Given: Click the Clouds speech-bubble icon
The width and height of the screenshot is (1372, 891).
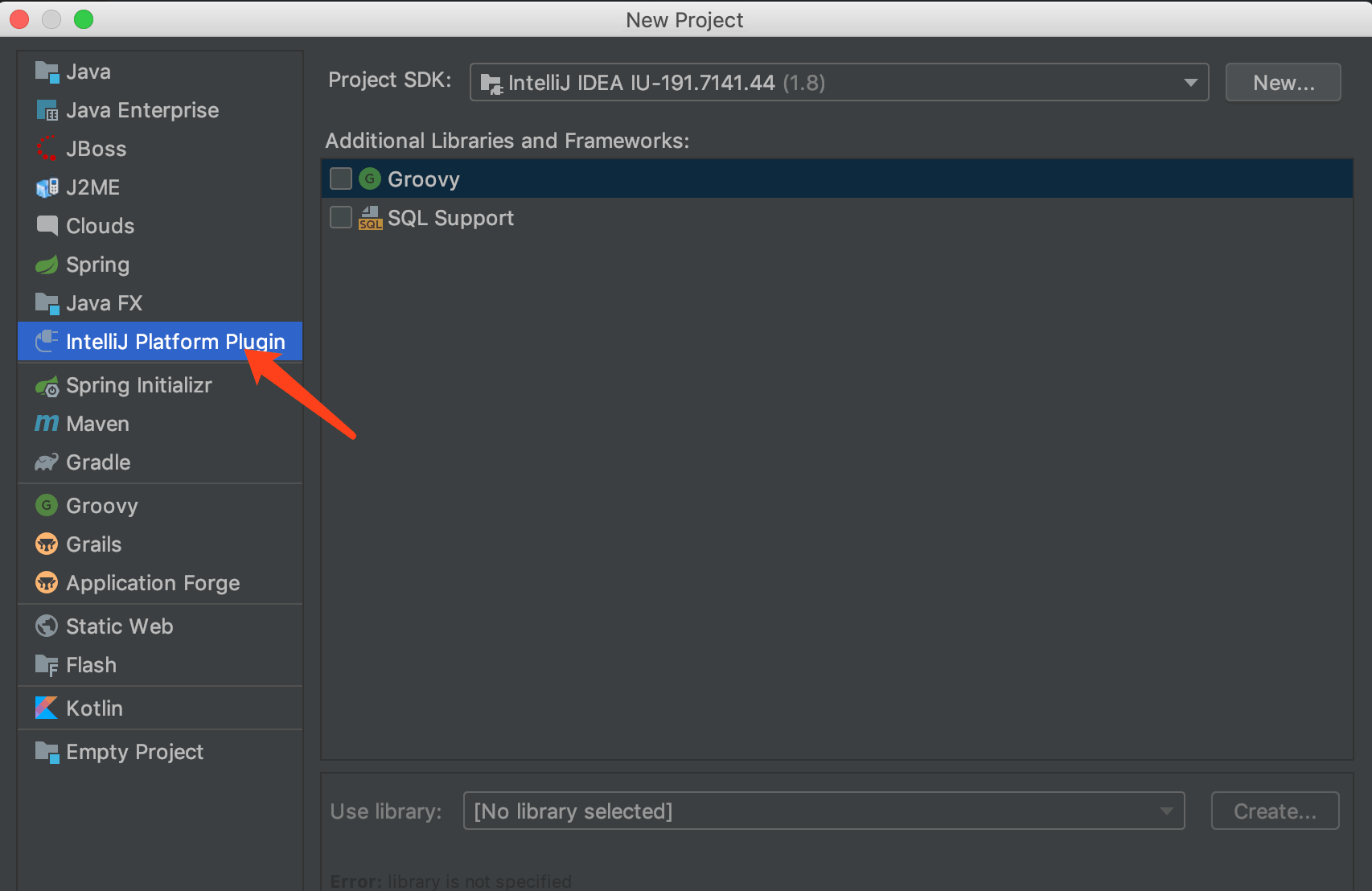Looking at the screenshot, I should (x=47, y=226).
